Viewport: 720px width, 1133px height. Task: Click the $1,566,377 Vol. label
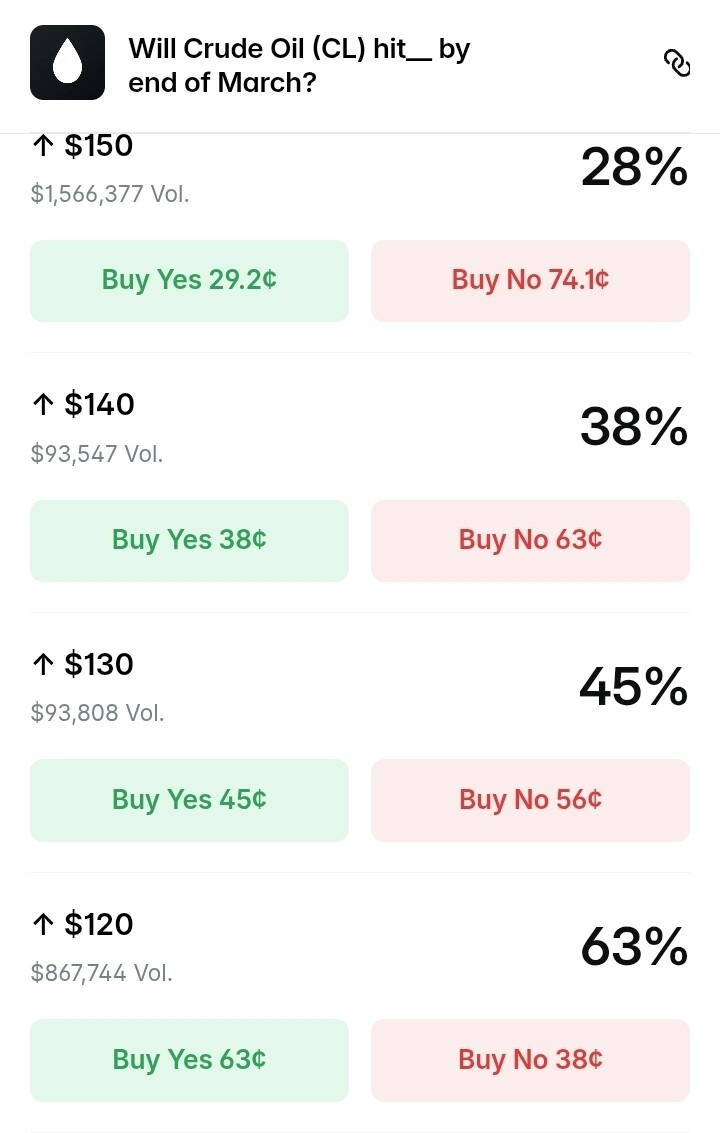pos(110,194)
